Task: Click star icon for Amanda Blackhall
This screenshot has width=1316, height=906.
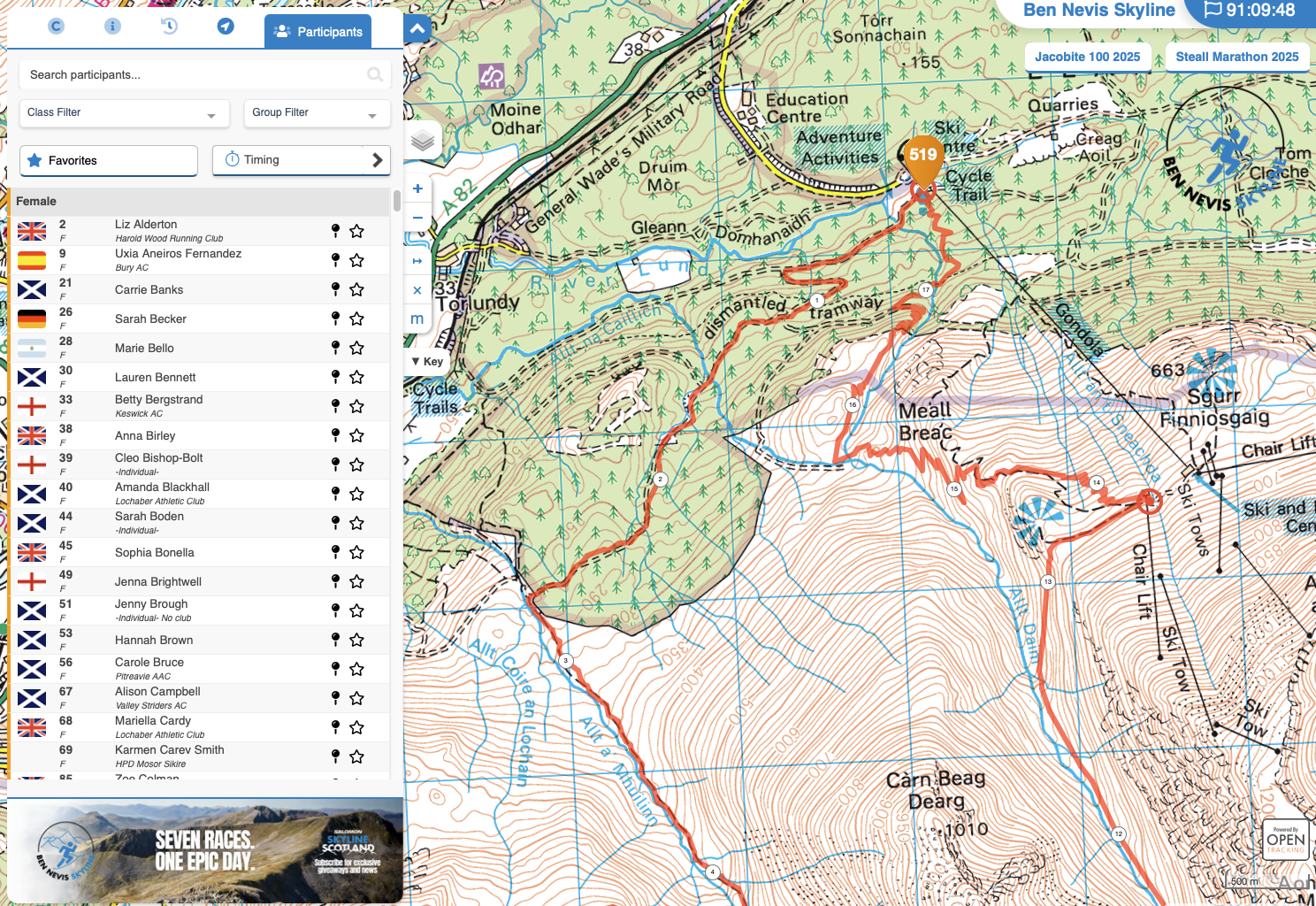Action: pos(356,494)
